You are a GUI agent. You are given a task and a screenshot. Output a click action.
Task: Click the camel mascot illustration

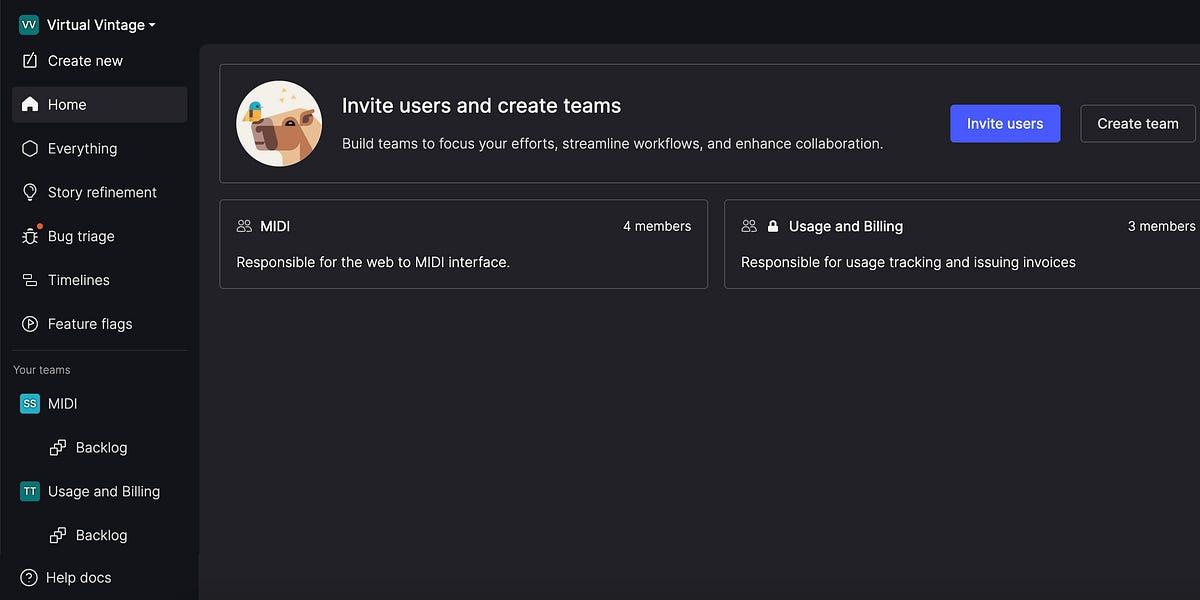279,124
